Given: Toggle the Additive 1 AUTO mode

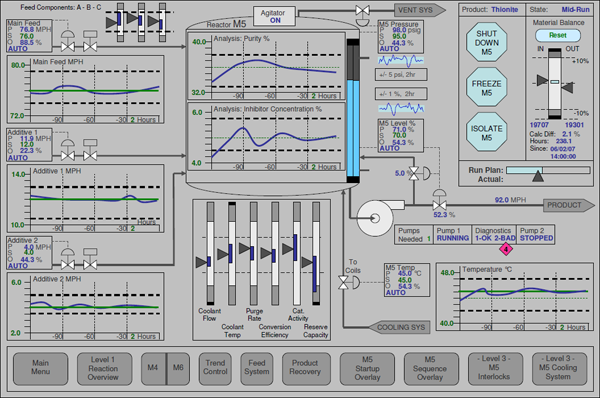Looking at the screenshot, I should click(18, 158).
